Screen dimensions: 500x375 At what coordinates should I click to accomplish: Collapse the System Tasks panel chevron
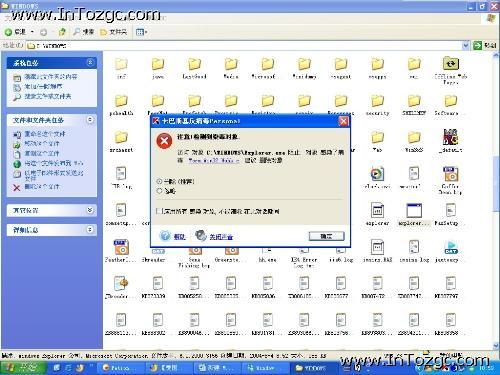[x=90, y=62]
